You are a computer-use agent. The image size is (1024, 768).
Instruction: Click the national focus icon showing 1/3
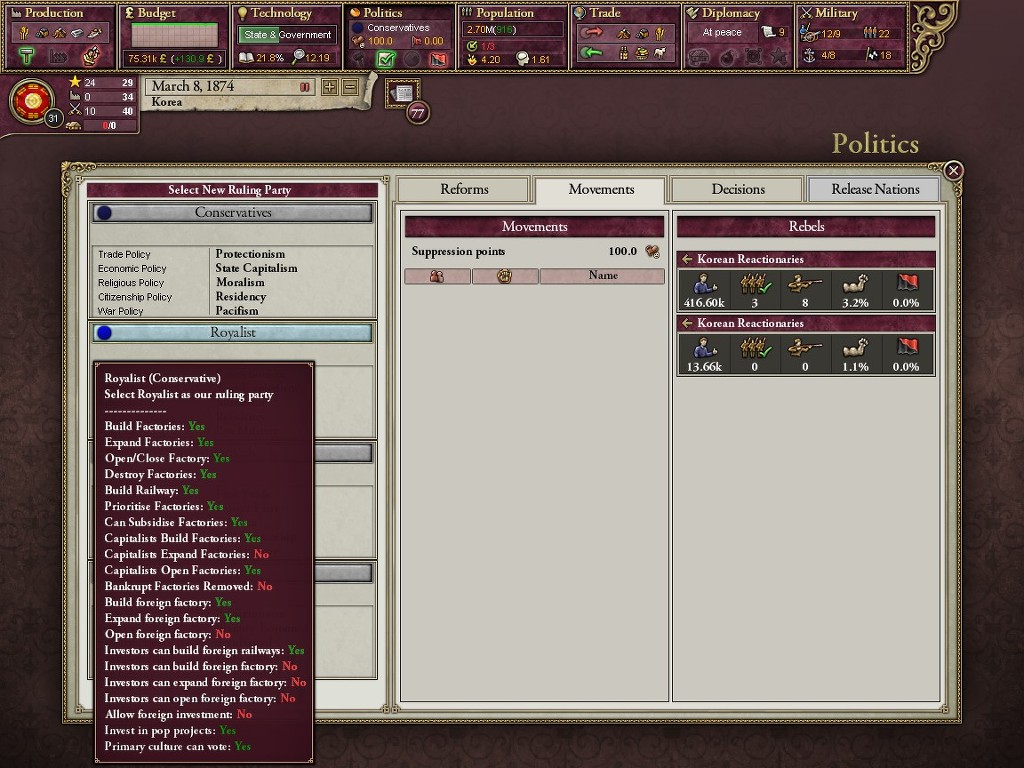tap(472, 46)
